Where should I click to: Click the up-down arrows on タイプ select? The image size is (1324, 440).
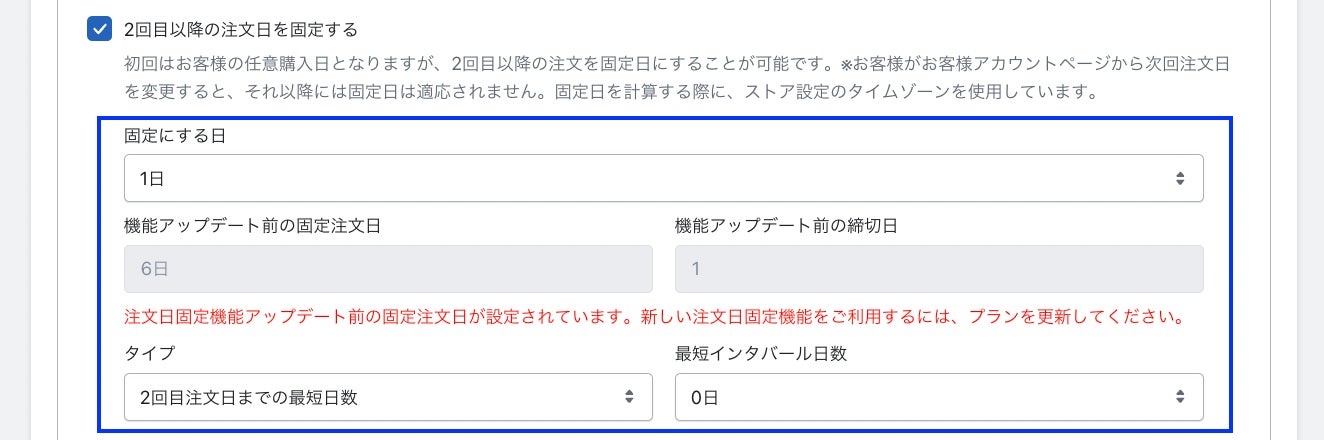pos(629,397)
